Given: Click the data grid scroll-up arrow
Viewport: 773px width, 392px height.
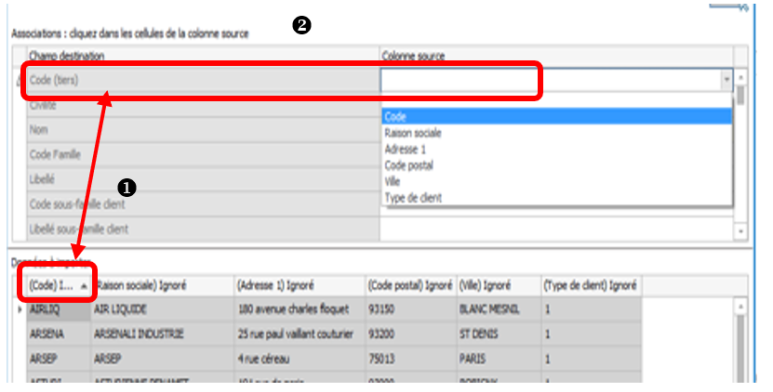Looking at the screenshot, I should pyautogui.click(x=740, y=307).
